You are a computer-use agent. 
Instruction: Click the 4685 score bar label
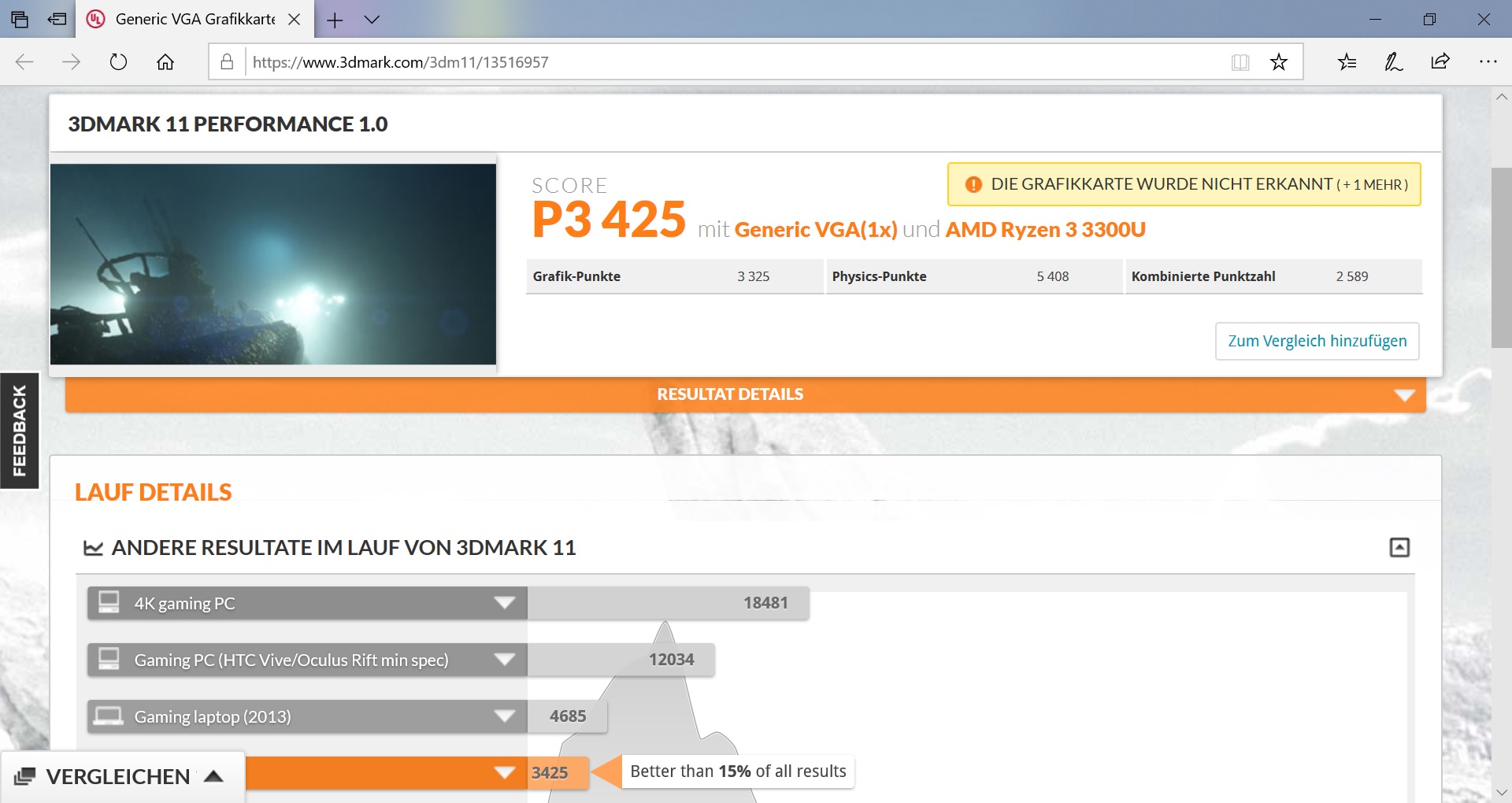(x=568, y=716)
